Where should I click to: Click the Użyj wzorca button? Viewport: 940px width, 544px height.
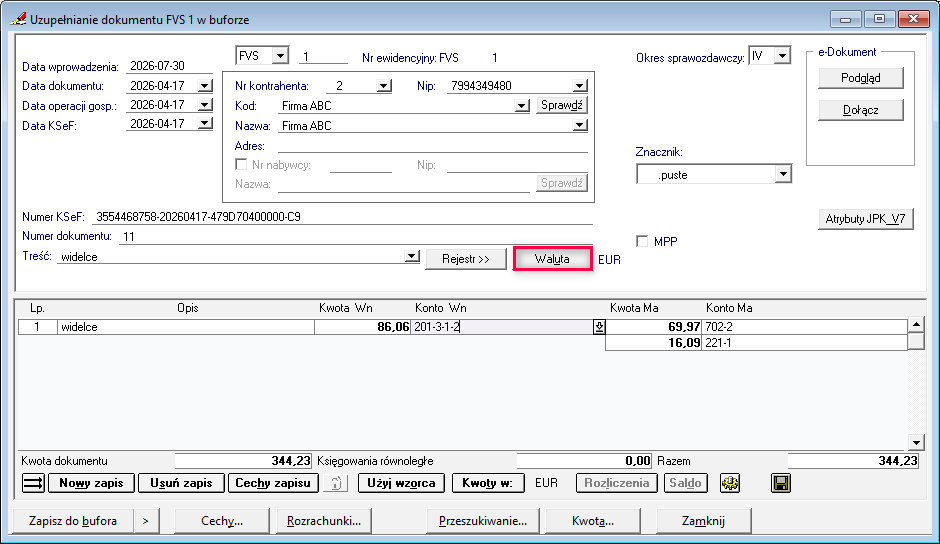[x=401, y=483]
